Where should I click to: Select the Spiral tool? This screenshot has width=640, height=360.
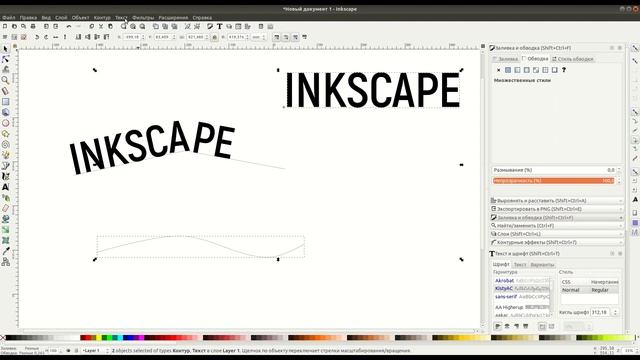coord(5,144)
